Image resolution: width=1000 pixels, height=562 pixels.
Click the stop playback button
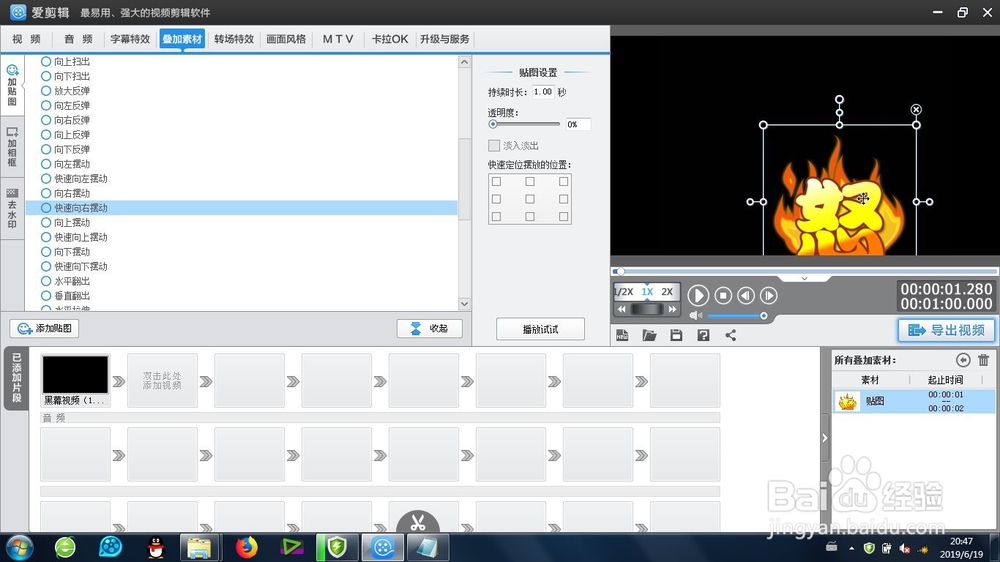tap(723, 295)
